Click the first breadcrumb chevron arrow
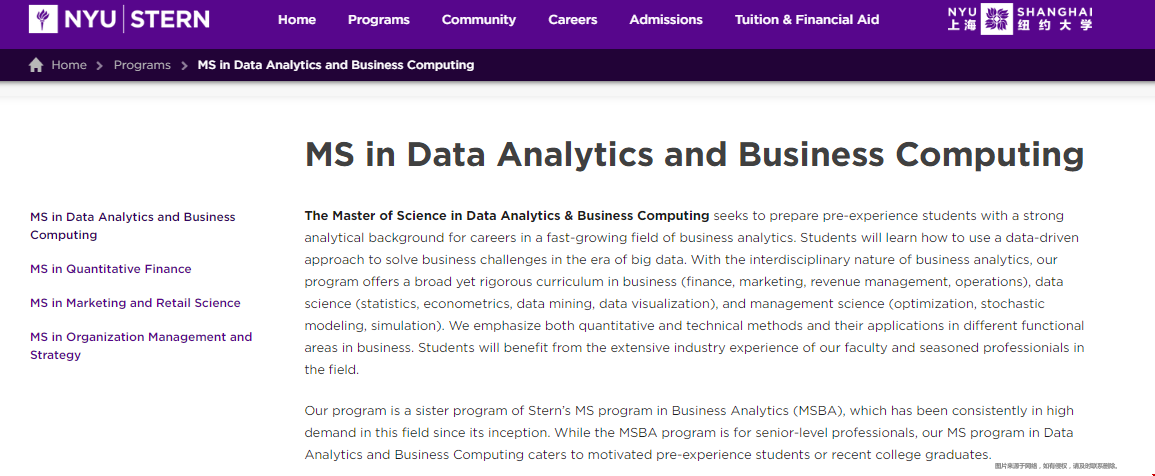1155x476 pixels. click(x=99, y=66)
